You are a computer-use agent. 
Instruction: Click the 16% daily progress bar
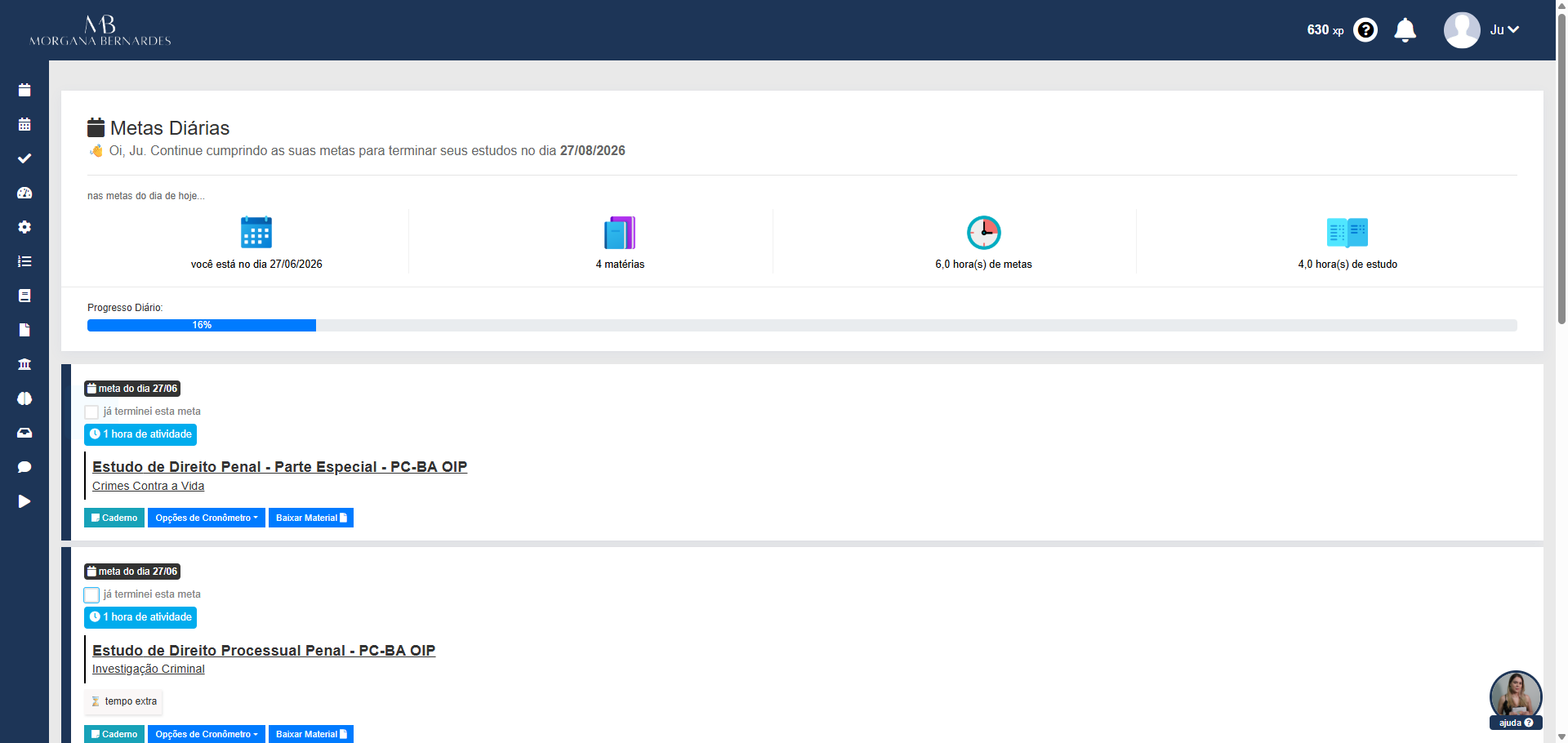click(x=202, y=325)
